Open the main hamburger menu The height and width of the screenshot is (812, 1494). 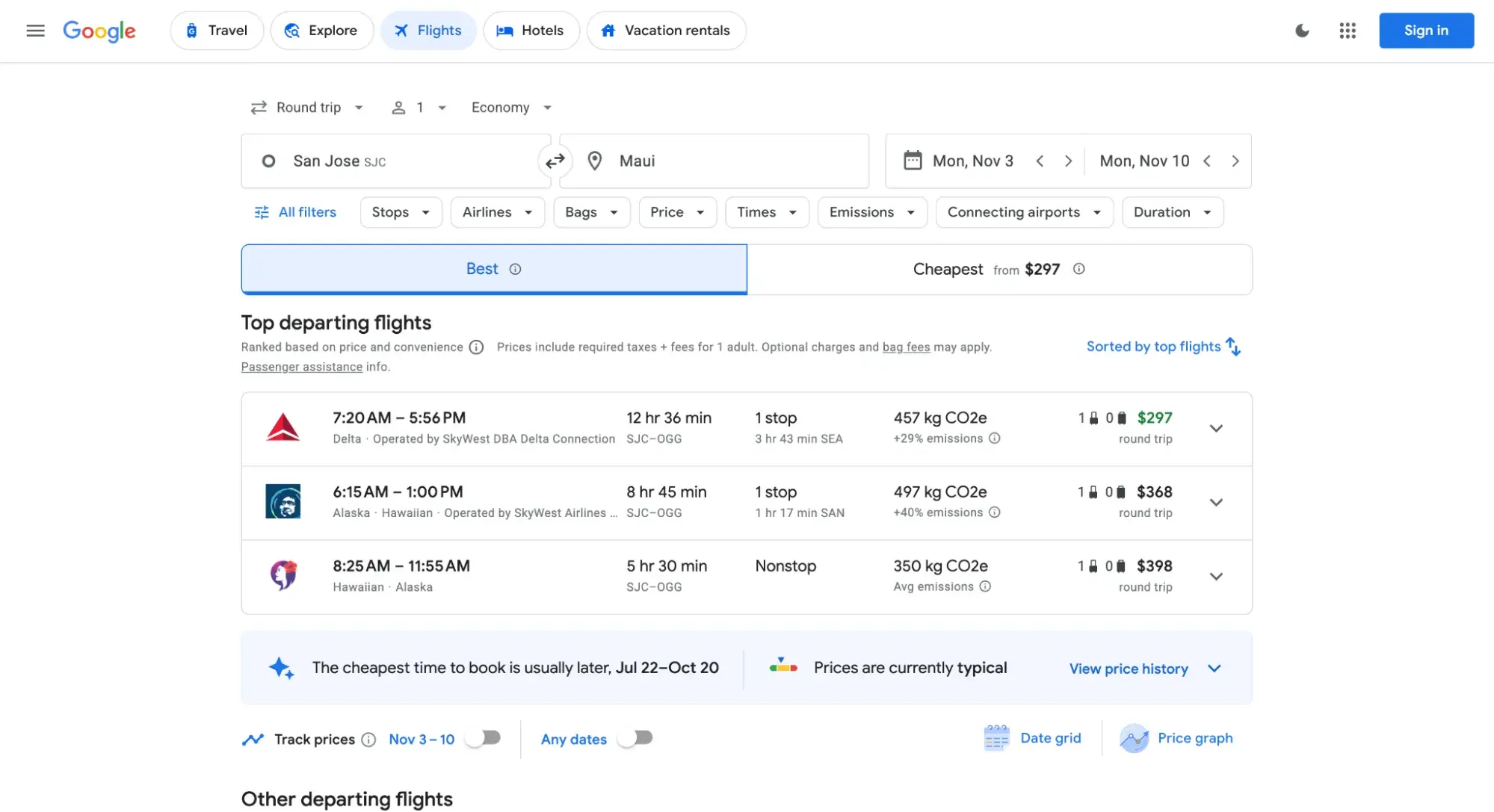click(x=35, y=31)
